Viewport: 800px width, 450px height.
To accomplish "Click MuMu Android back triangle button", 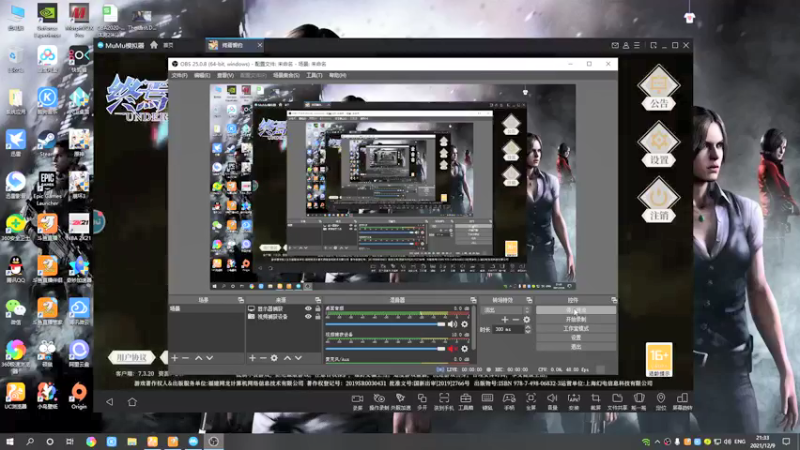I will 110,402.
